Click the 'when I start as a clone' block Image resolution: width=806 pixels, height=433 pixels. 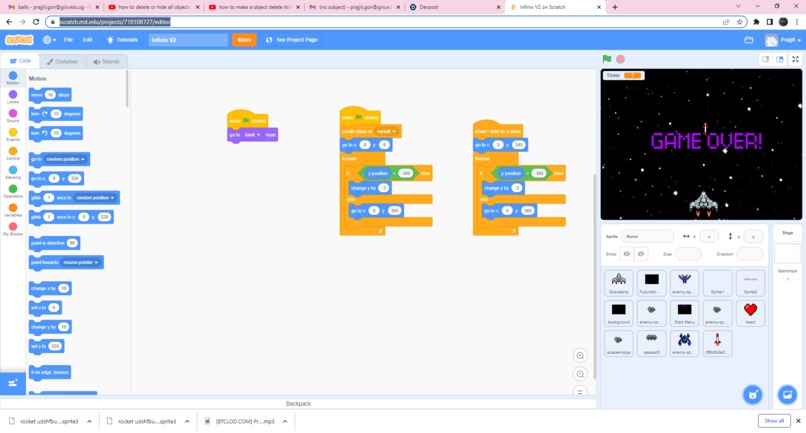point(498,130)
